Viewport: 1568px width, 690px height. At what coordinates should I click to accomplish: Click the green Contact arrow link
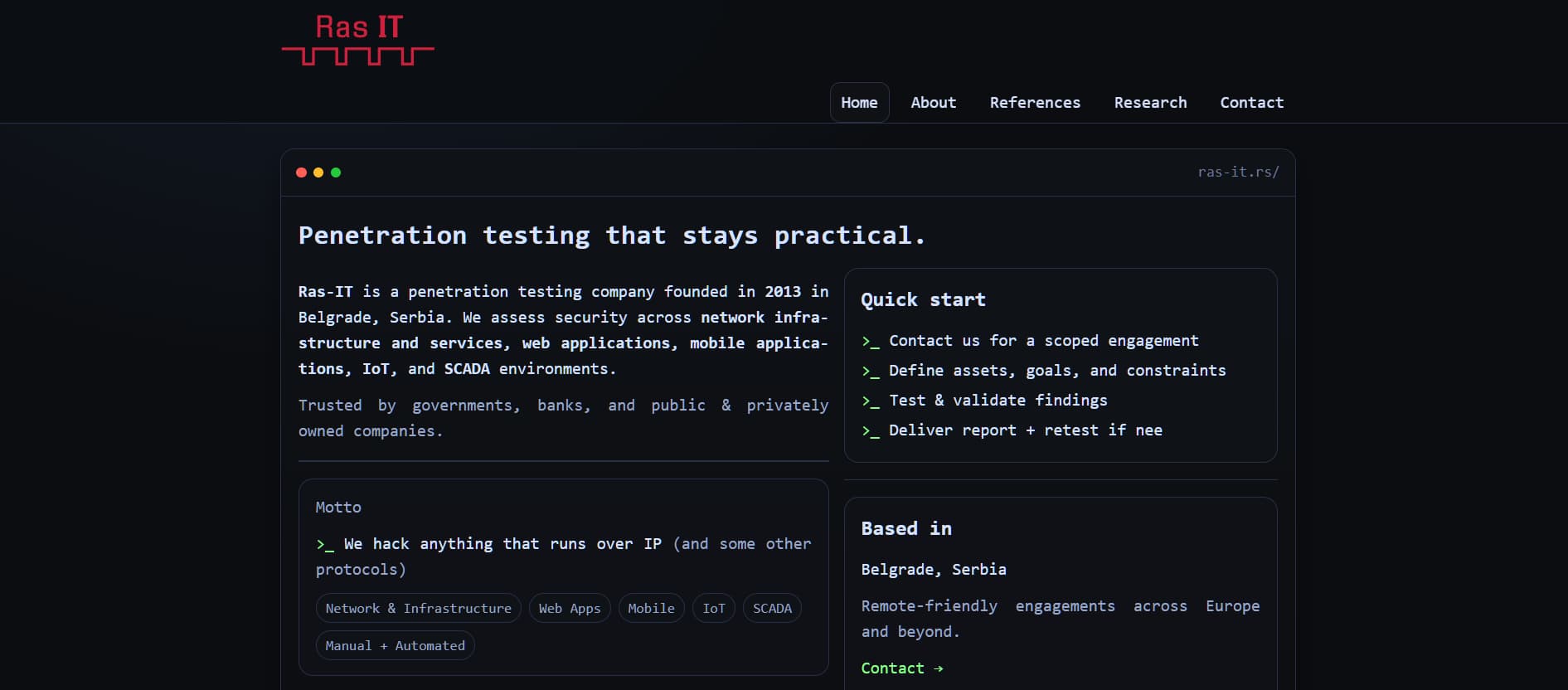[902, 668]
